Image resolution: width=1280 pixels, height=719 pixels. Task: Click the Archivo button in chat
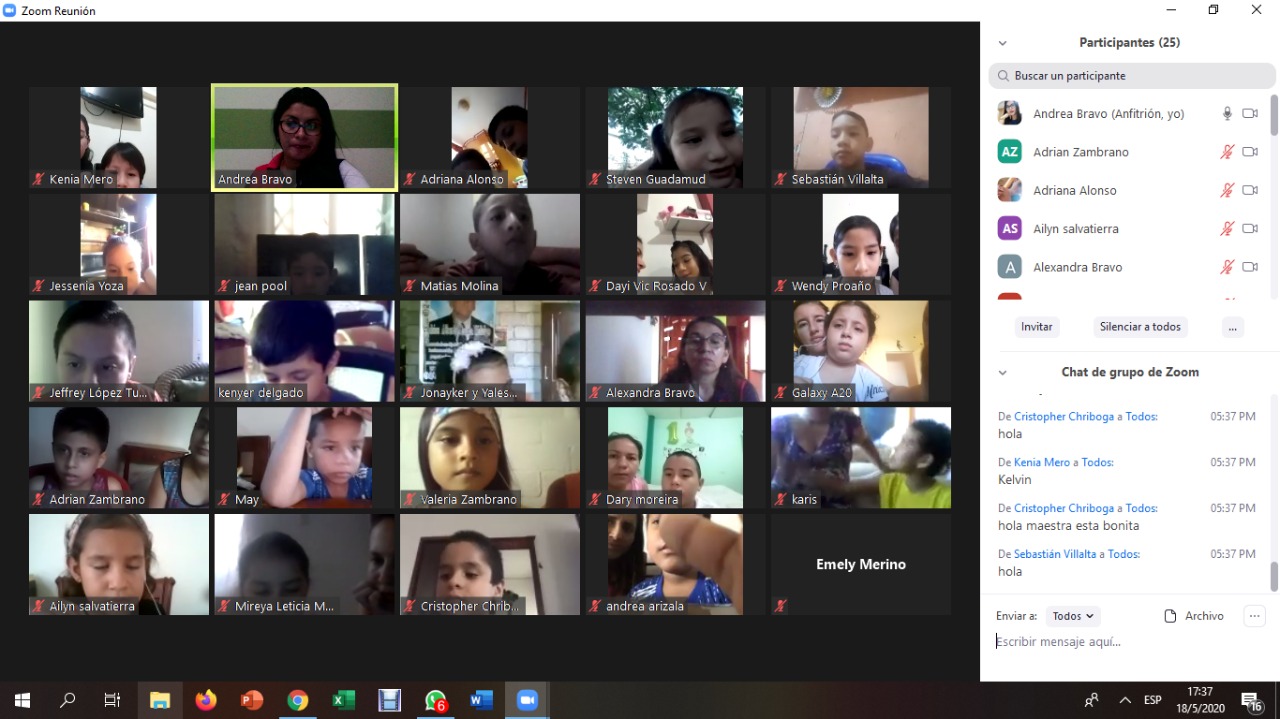tap(1194, 616)
